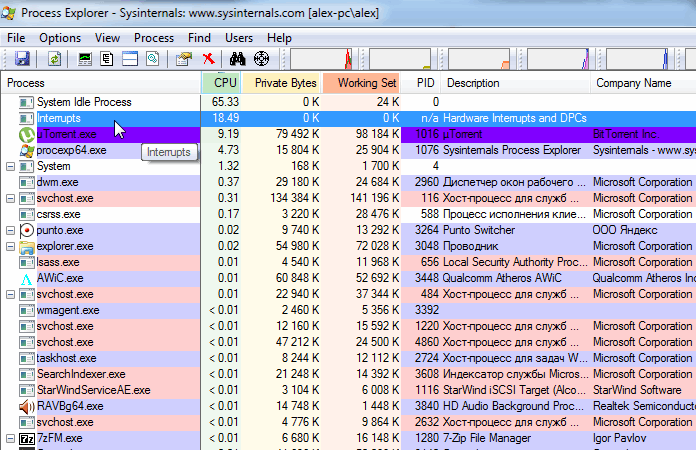Click the DLL/handle view toolbar icon
The image size is (696, 450).
click(x=153, y=59)
